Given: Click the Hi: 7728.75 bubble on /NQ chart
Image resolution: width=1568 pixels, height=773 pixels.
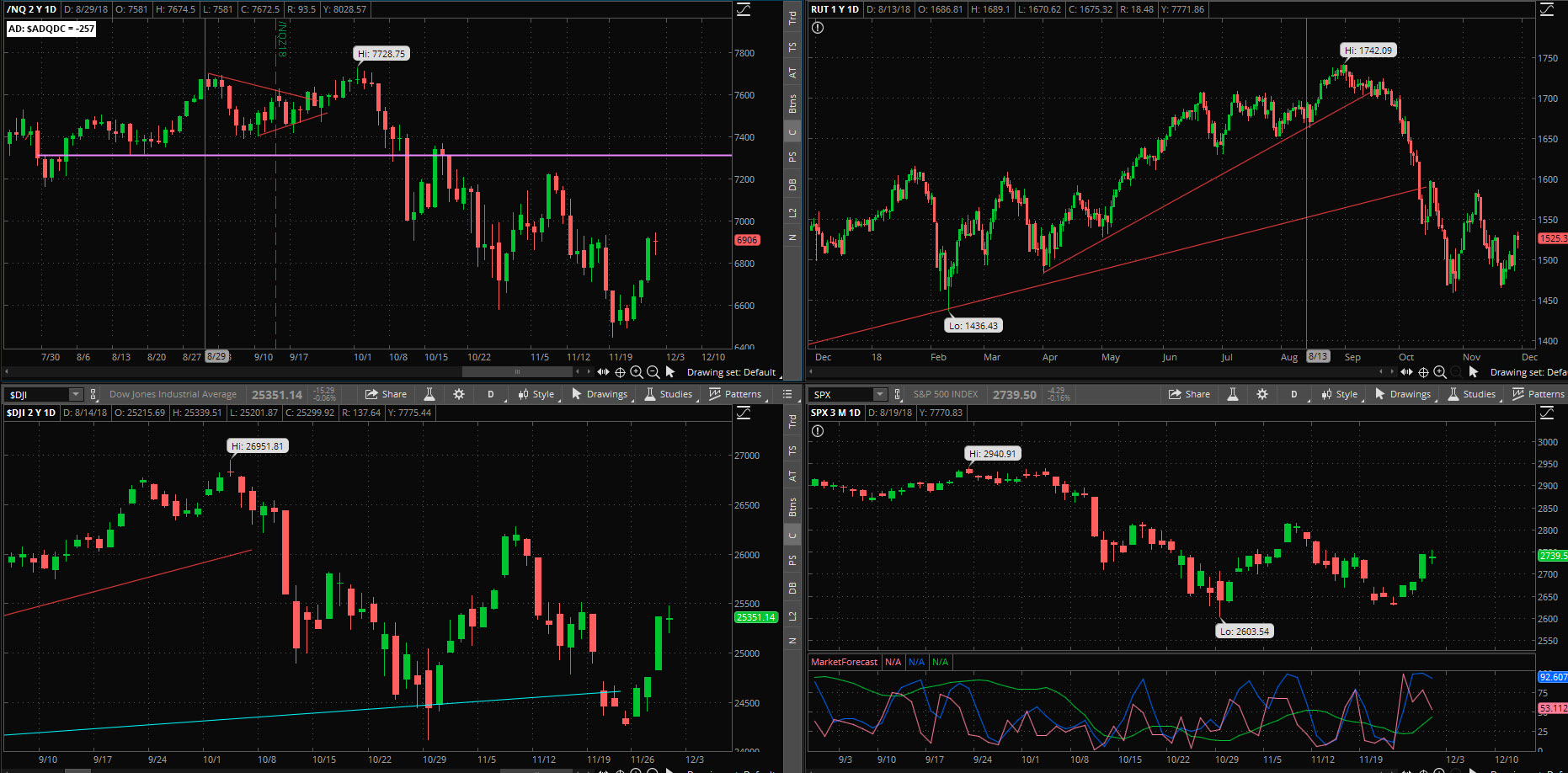Looking at the screenshot, I should tap(381, 54).
